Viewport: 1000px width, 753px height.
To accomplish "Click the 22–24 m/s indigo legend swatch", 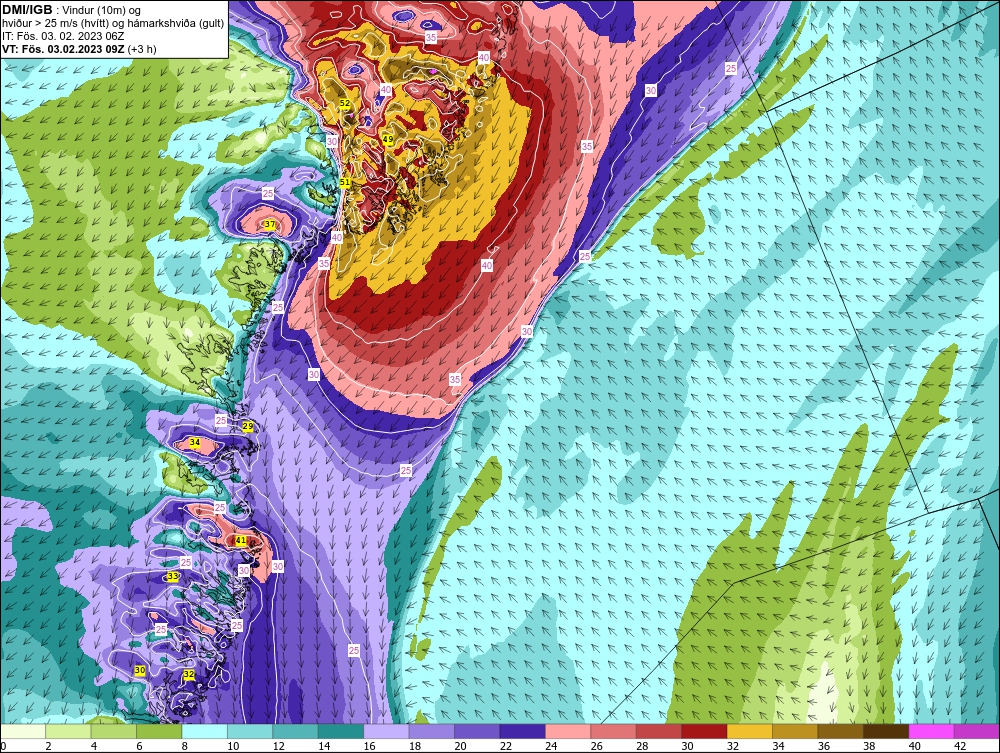I will point(522,731).
